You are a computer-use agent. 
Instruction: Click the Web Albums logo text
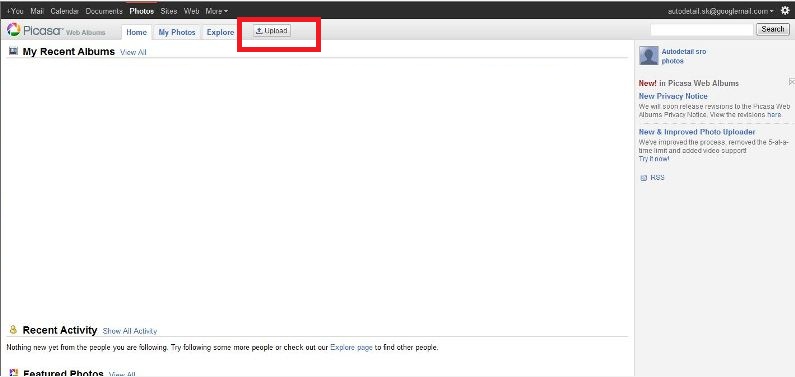86,32
